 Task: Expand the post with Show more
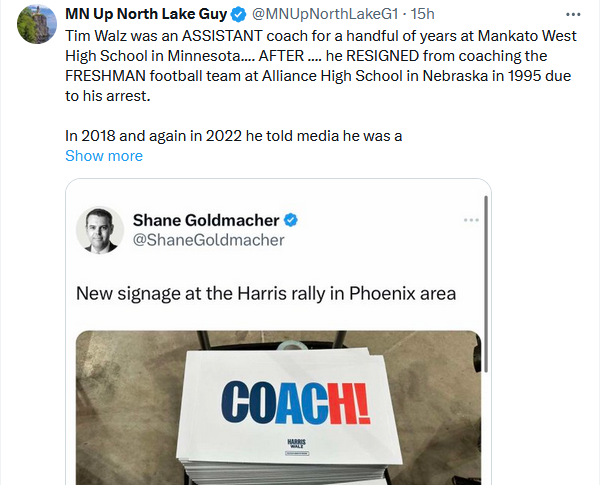(104, 156)
